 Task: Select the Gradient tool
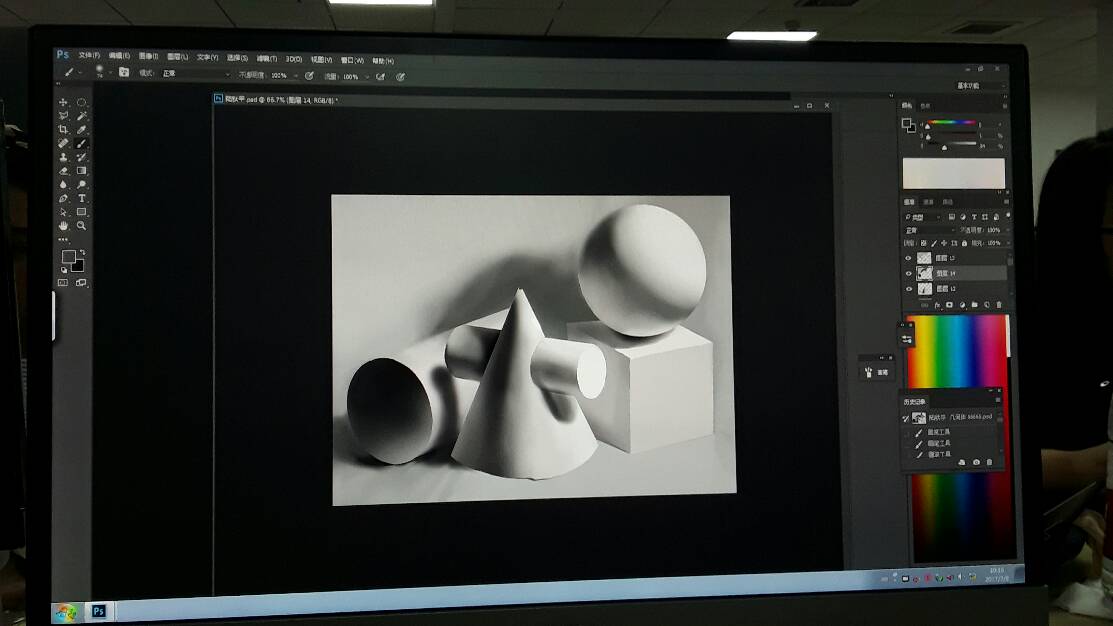coord(82,171)
